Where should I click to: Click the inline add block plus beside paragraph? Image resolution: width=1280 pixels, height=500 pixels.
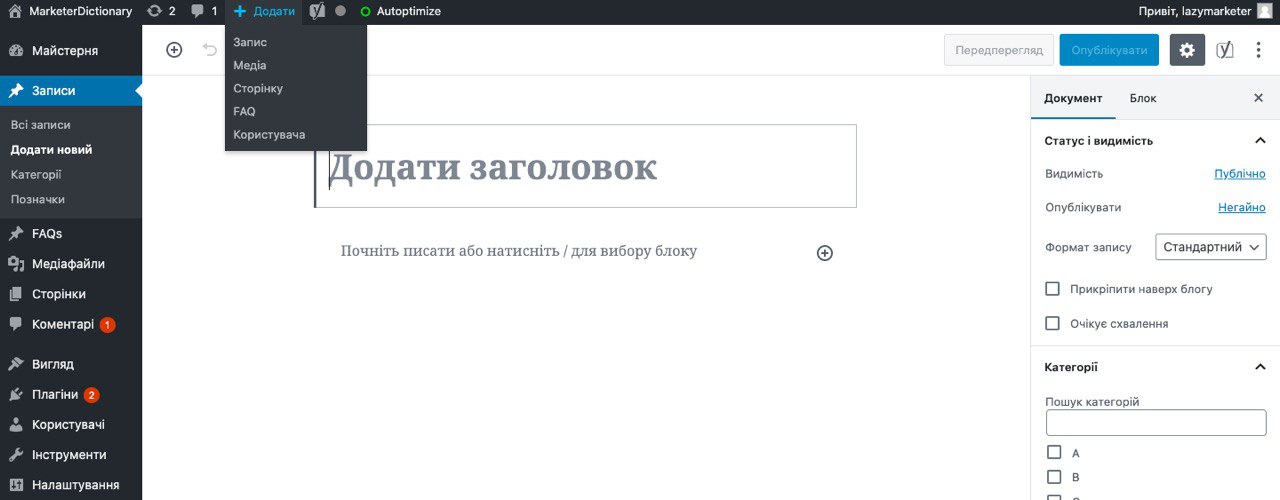pos(825,253)
